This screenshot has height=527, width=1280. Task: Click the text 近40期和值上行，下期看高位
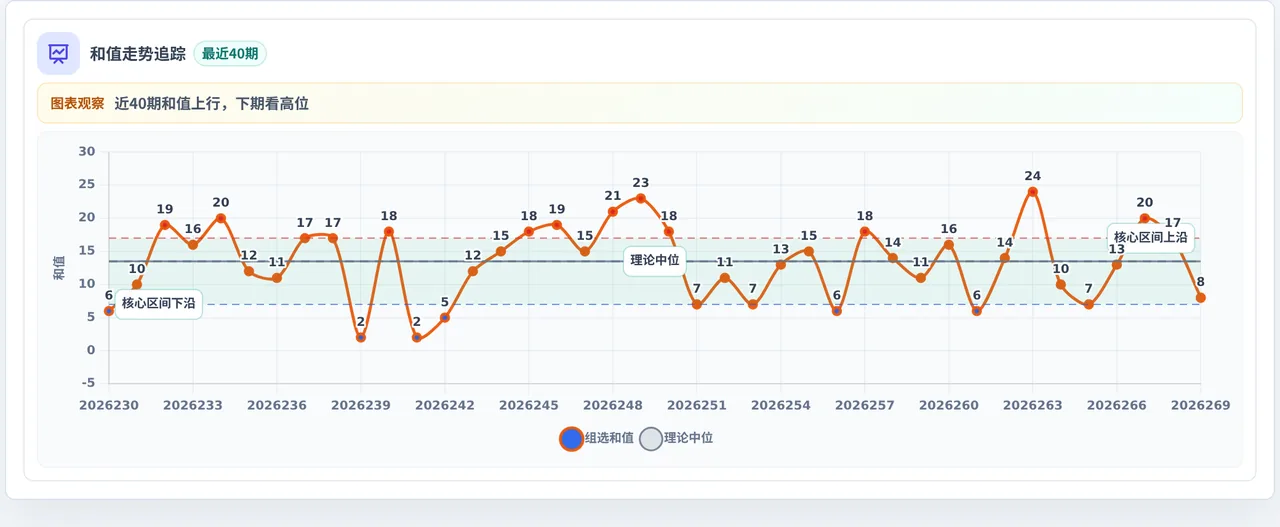pos(211,103)
